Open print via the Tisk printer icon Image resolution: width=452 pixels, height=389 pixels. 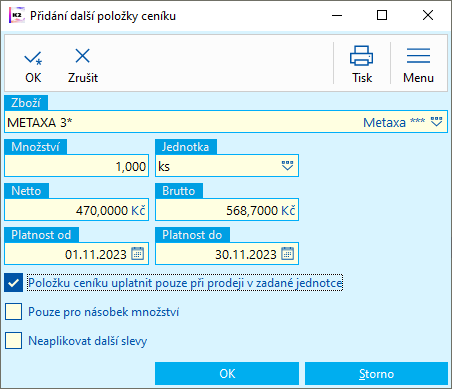pyautogui.click(x=361, y=55)
